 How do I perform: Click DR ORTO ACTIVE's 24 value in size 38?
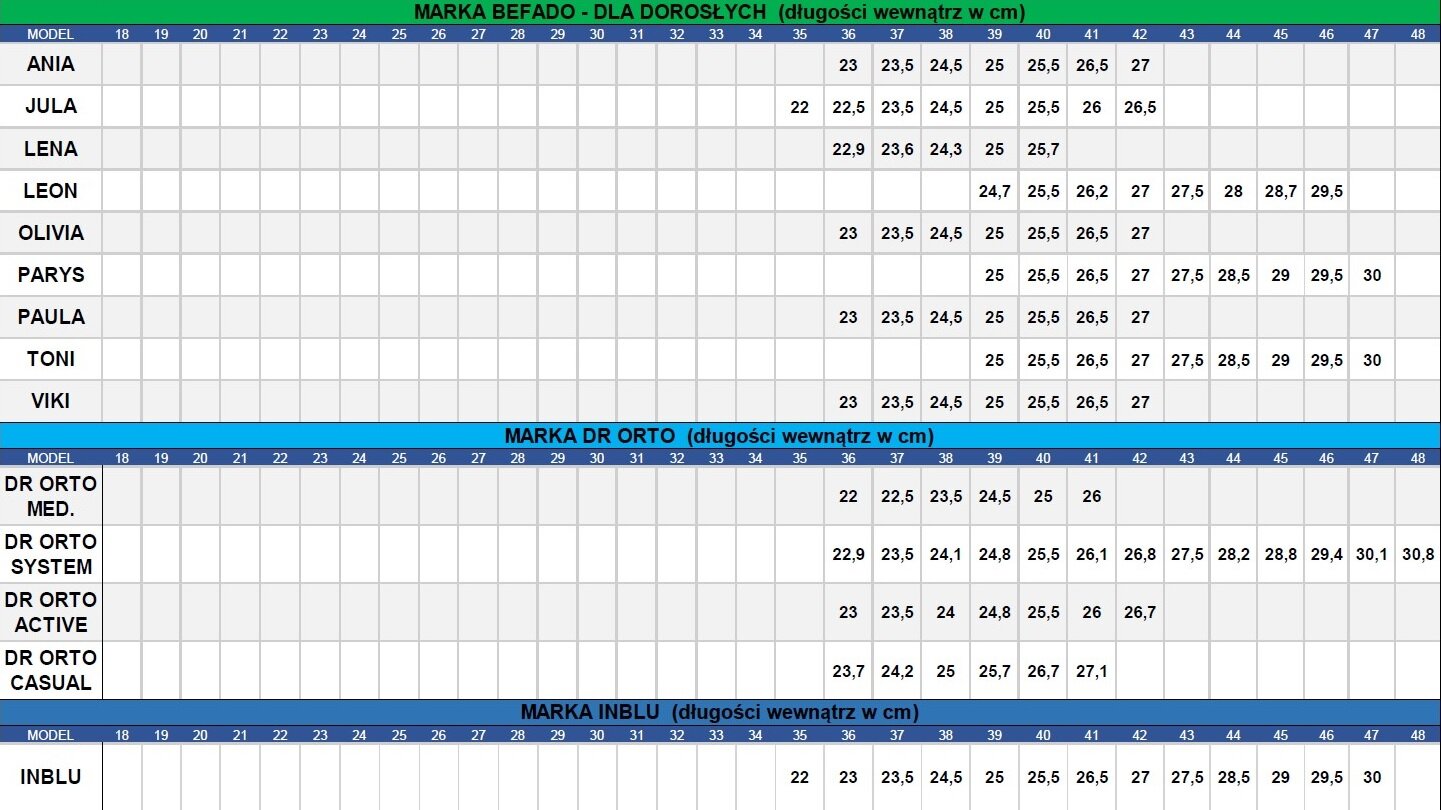click(946, 612)
